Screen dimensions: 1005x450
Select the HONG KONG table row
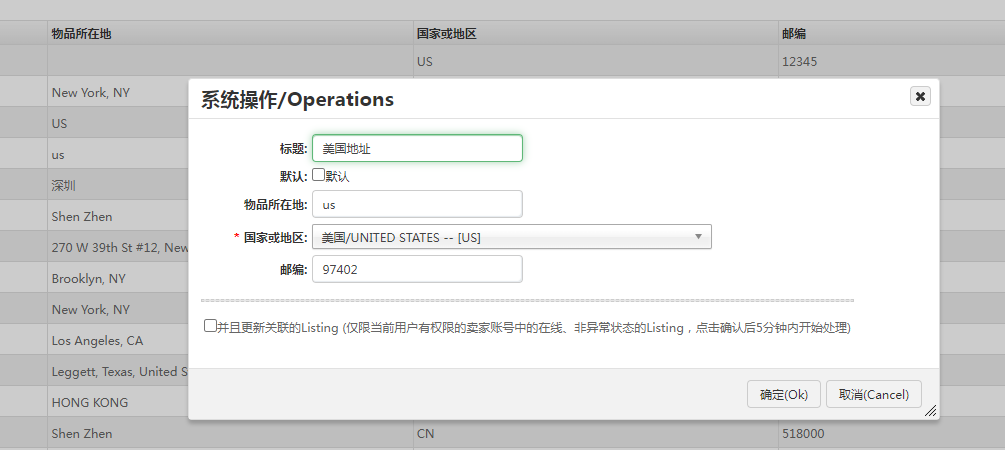[90, 402]
